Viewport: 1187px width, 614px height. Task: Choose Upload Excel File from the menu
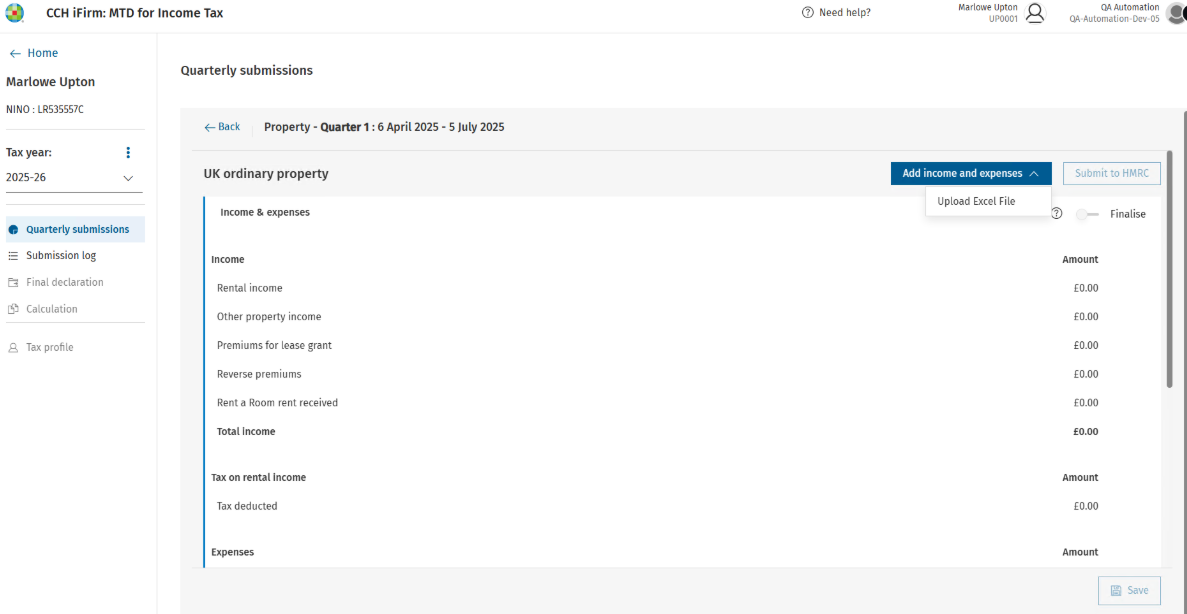pos(987,201)
